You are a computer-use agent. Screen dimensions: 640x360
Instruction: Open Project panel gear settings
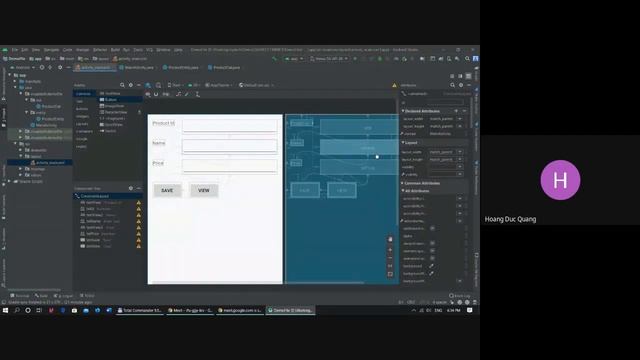pyautogui.click(x=60, y=67)
